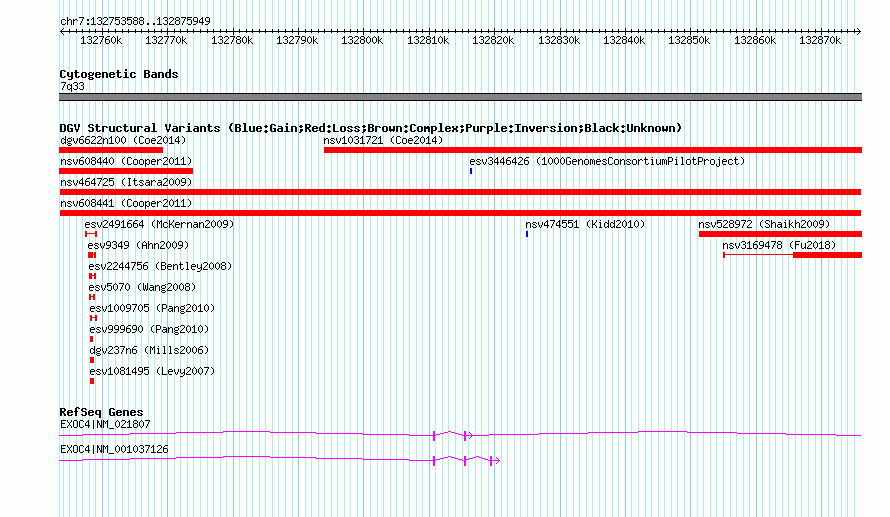Viewport: 890px width, 517px height.
Task: Click the Cytogenetic Bands track title
Action: [119, 74]
